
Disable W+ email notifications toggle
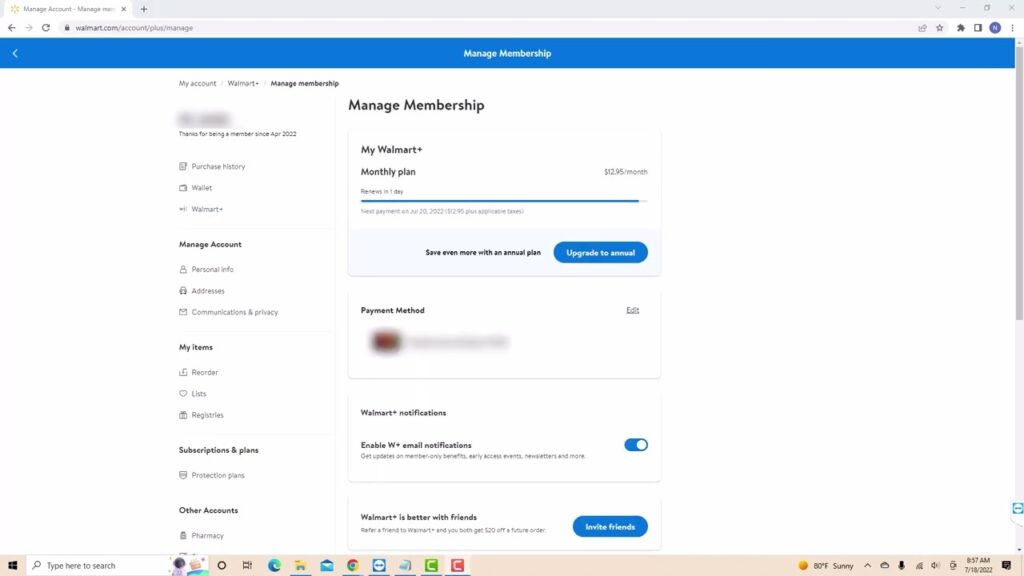coord(635,445)
